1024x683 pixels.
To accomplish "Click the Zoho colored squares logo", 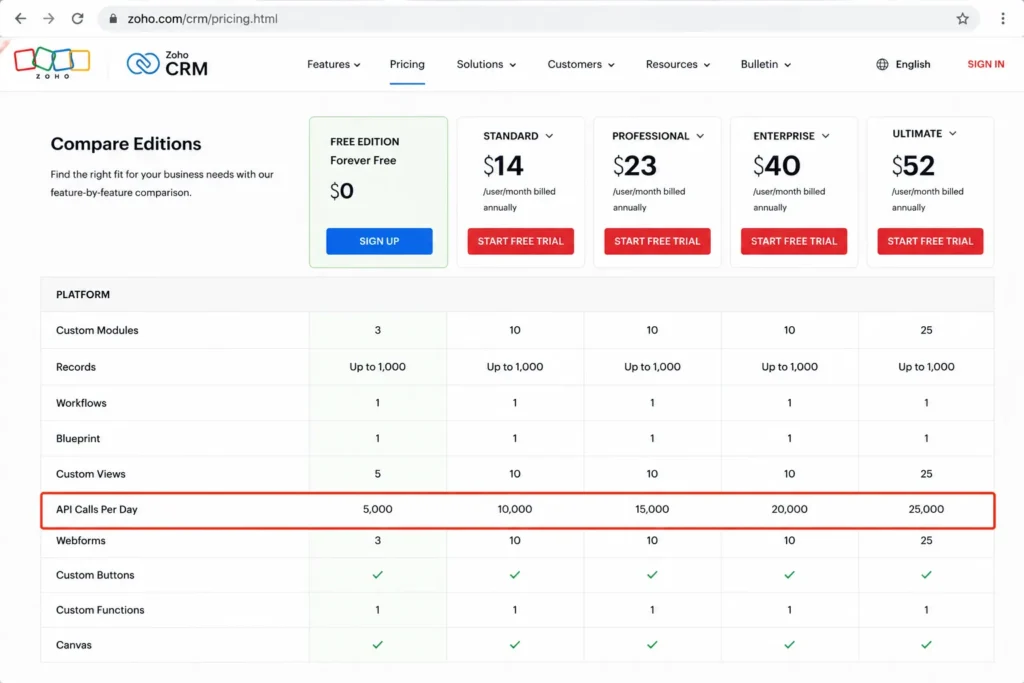I will point(52,63).
